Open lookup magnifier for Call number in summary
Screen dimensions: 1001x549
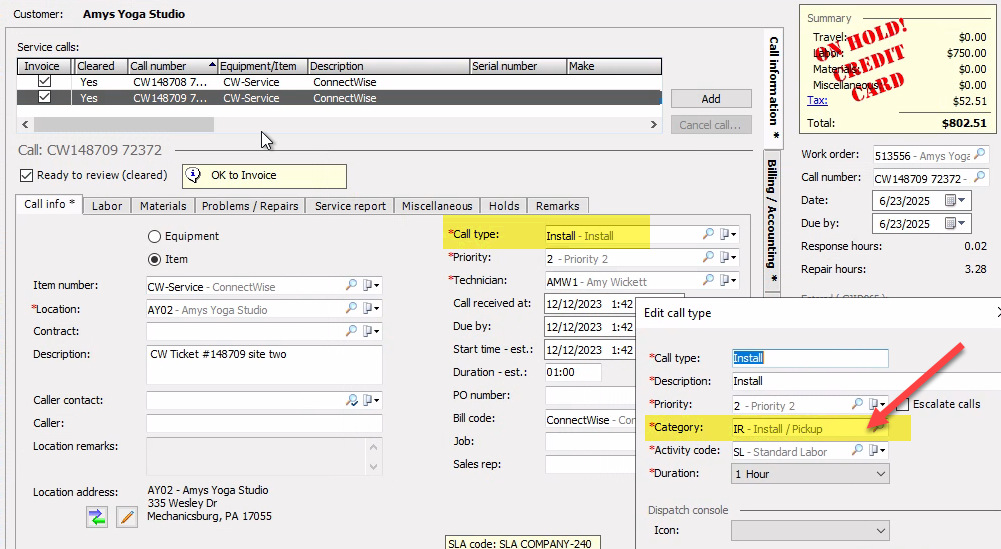(x=980, y=177)
